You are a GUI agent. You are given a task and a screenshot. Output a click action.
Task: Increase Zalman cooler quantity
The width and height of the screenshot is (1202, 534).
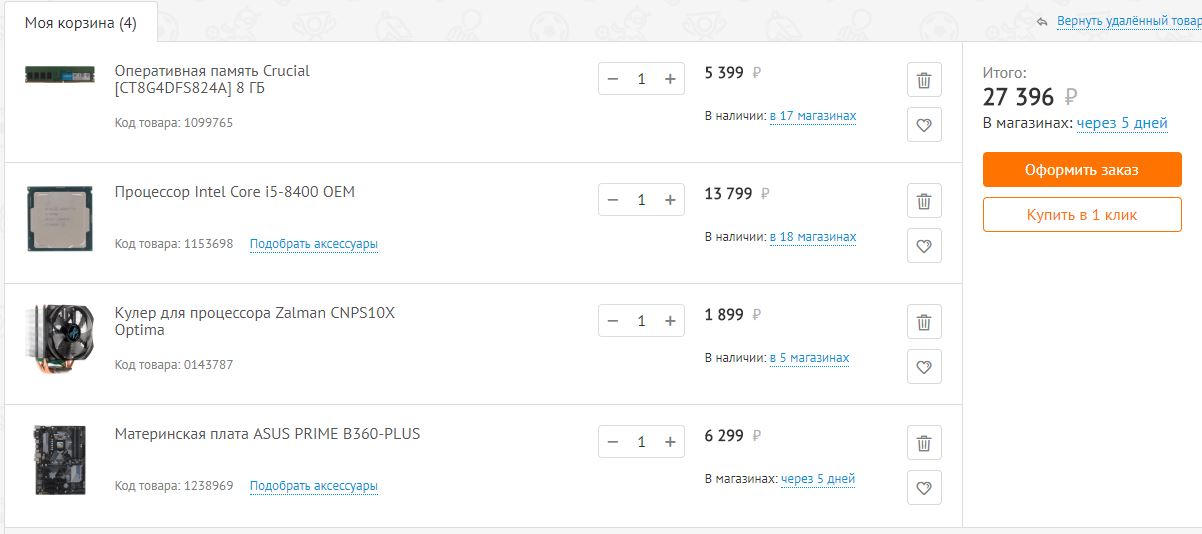pos(670,321)
